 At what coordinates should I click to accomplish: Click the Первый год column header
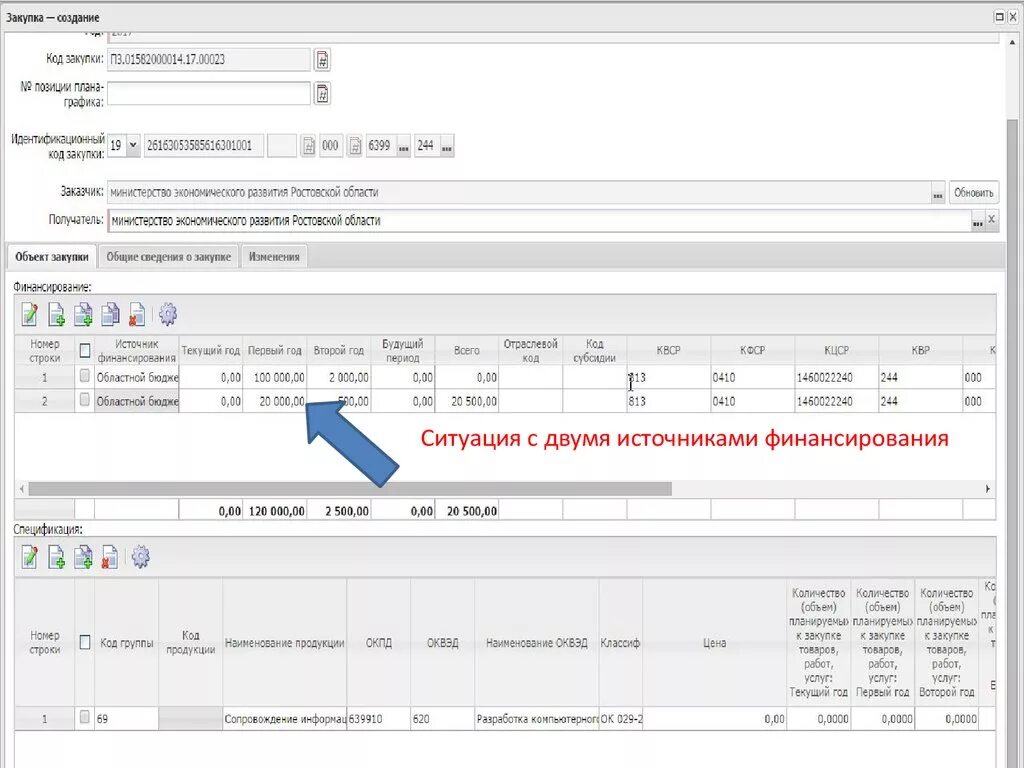[x=275, y=351]
